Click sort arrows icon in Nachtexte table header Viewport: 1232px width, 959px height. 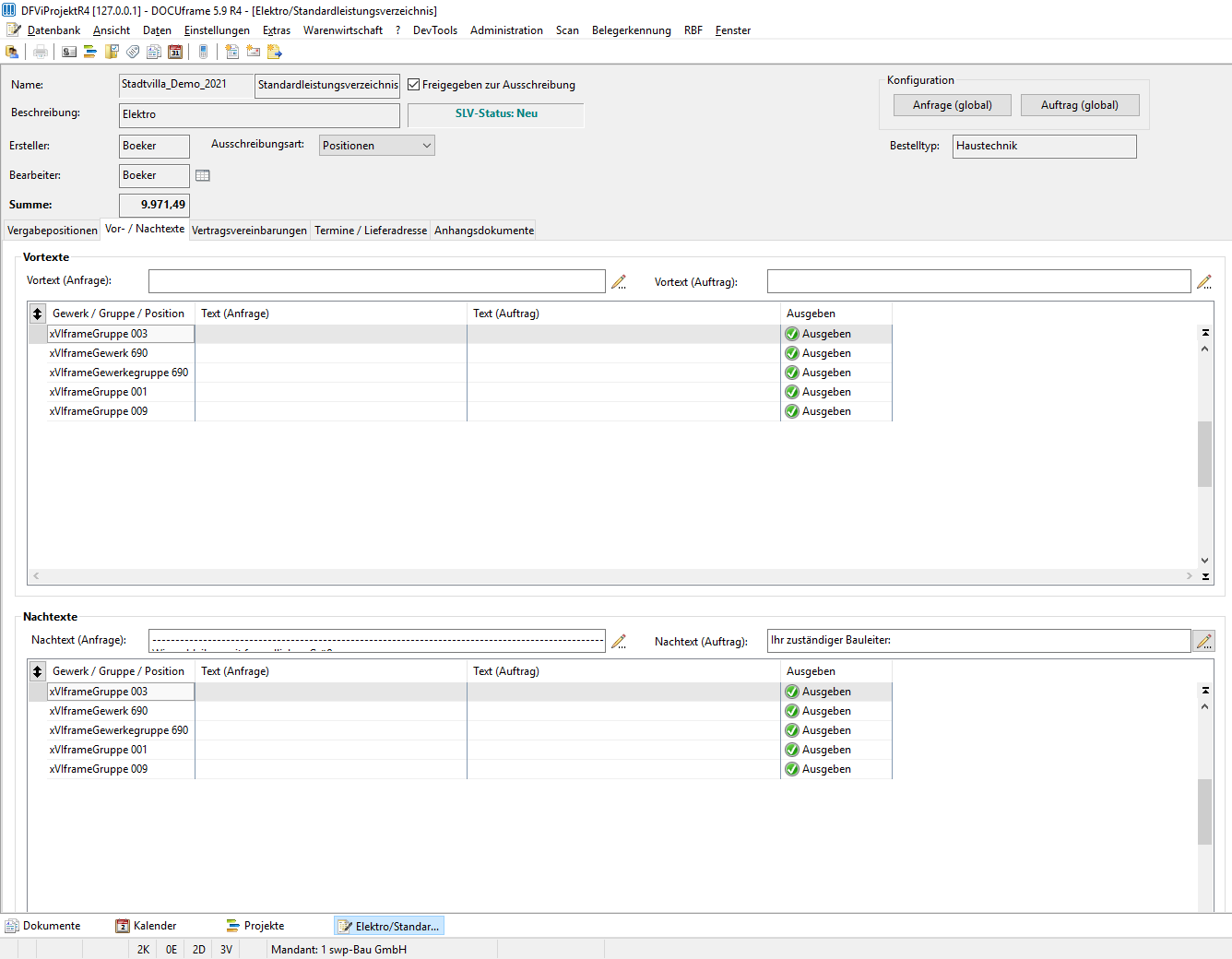tap(38, 671)
